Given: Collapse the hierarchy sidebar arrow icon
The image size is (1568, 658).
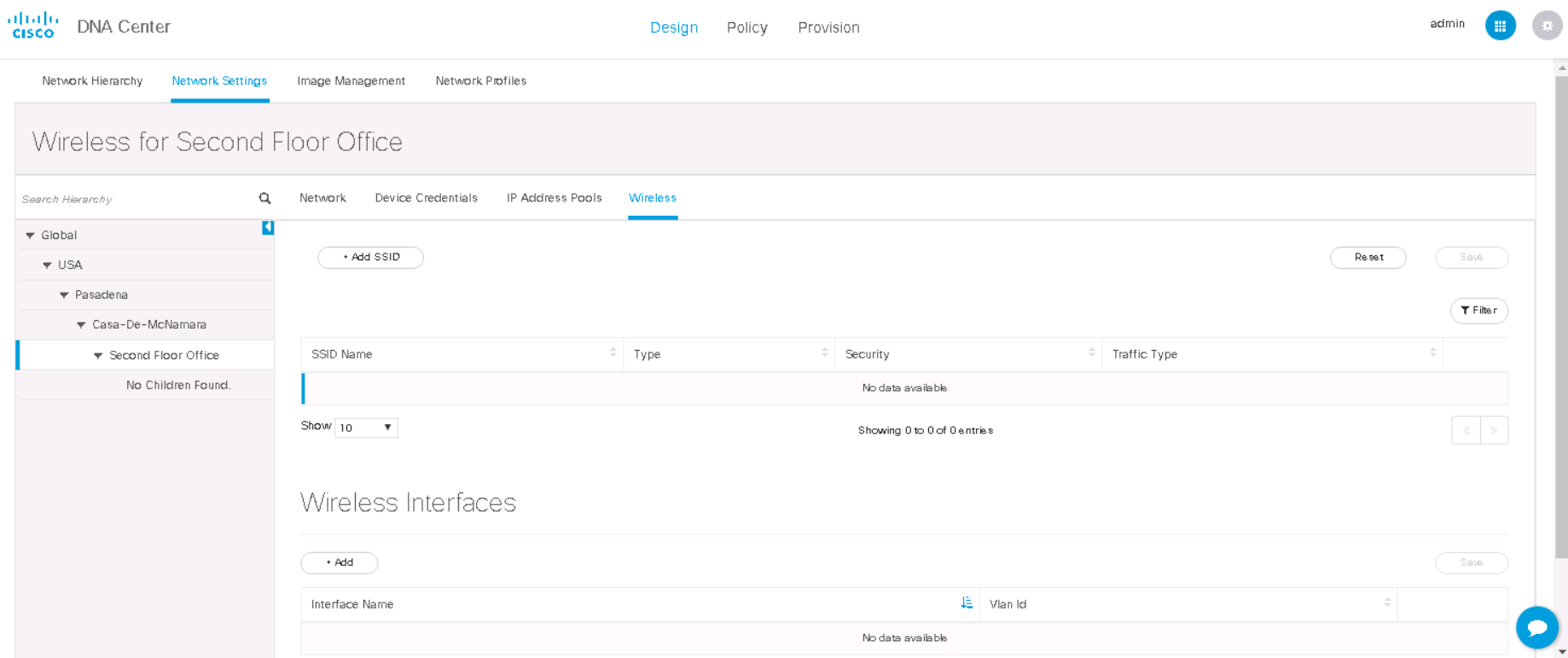Looking at the screenshot, I should [268, 228].
